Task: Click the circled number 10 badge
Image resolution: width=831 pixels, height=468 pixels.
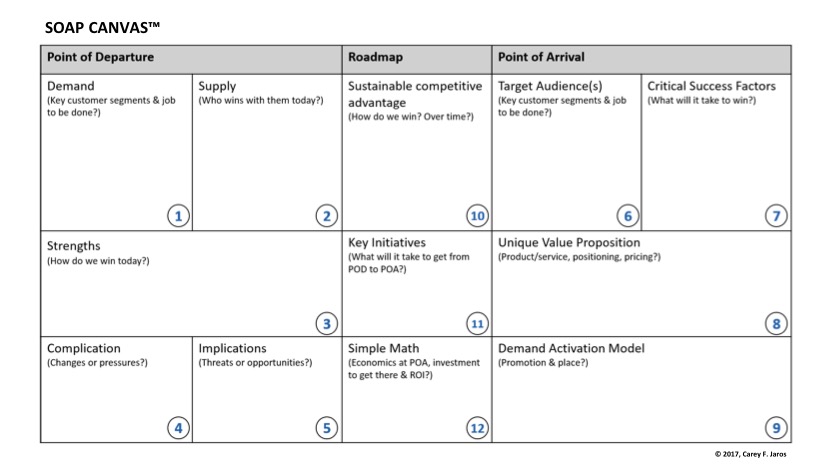Action: click(477, 216)
